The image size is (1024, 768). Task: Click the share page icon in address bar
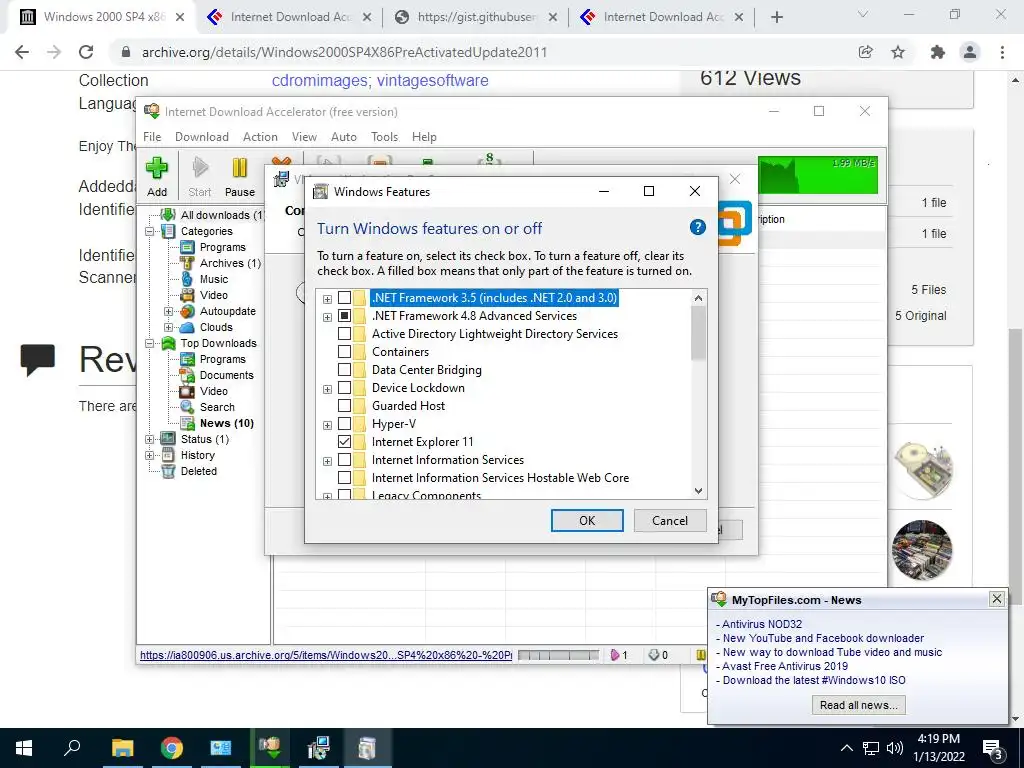coord(865,52)
